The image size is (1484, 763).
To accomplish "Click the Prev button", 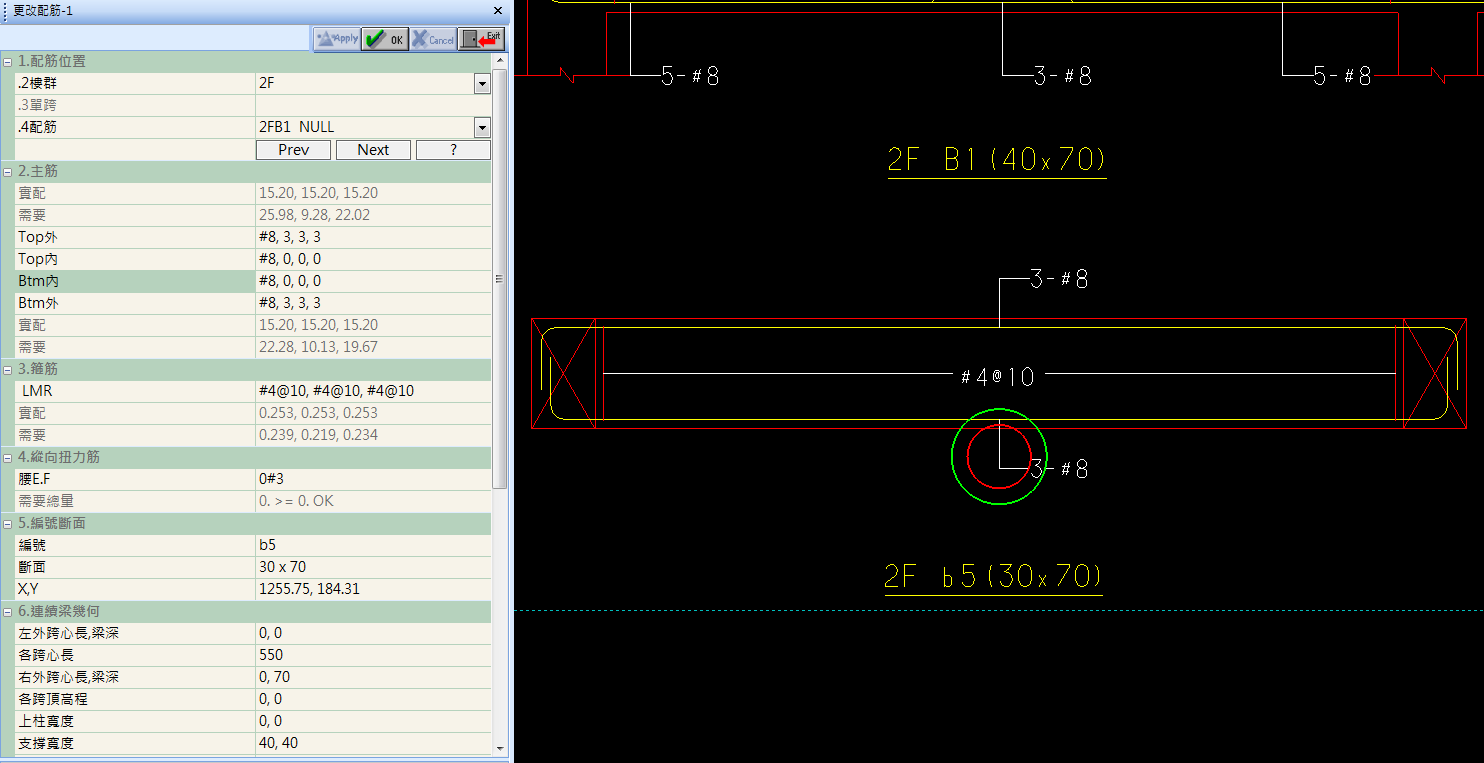I will [293, 150].
